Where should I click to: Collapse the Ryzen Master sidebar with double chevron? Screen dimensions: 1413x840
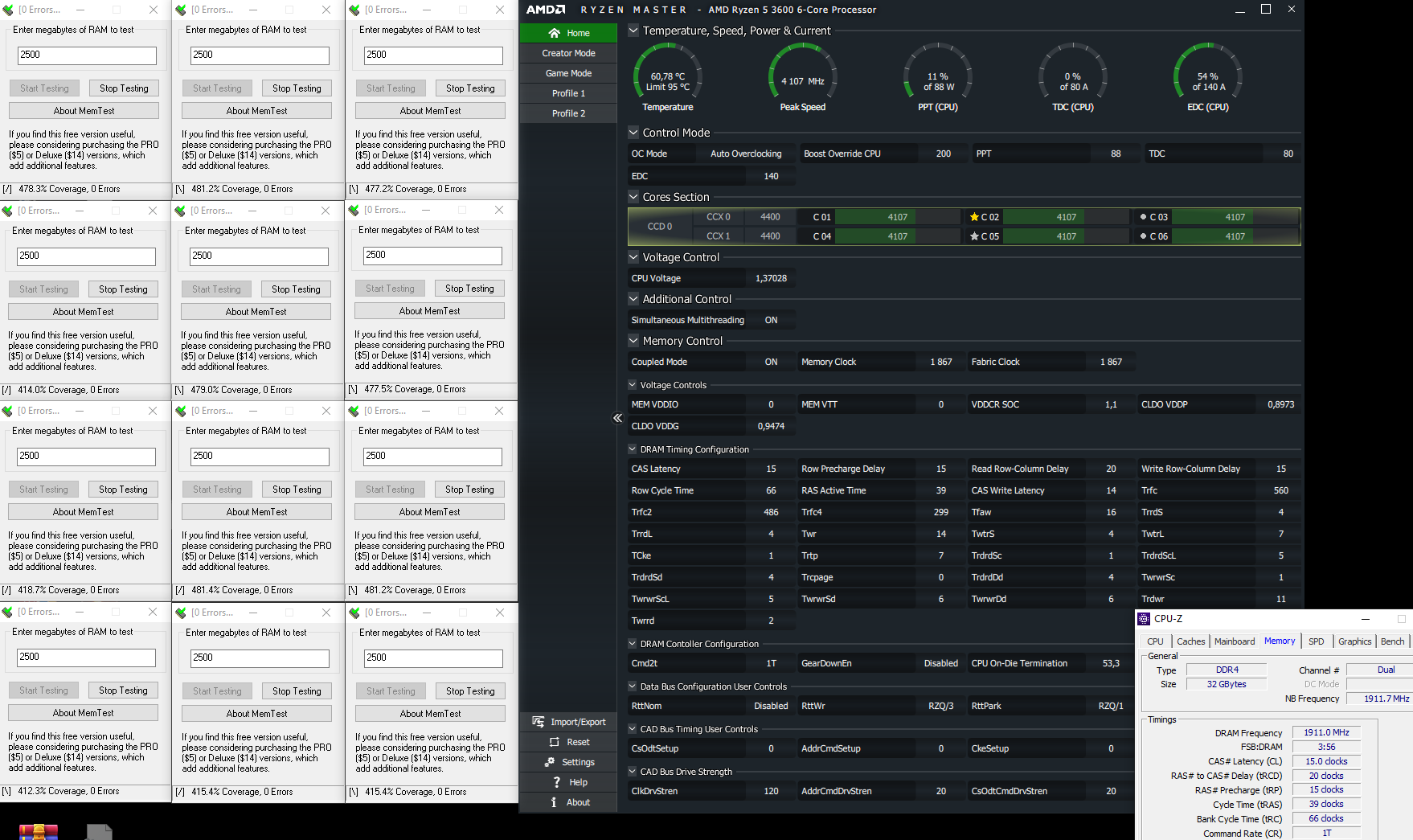tap(617, 418)
